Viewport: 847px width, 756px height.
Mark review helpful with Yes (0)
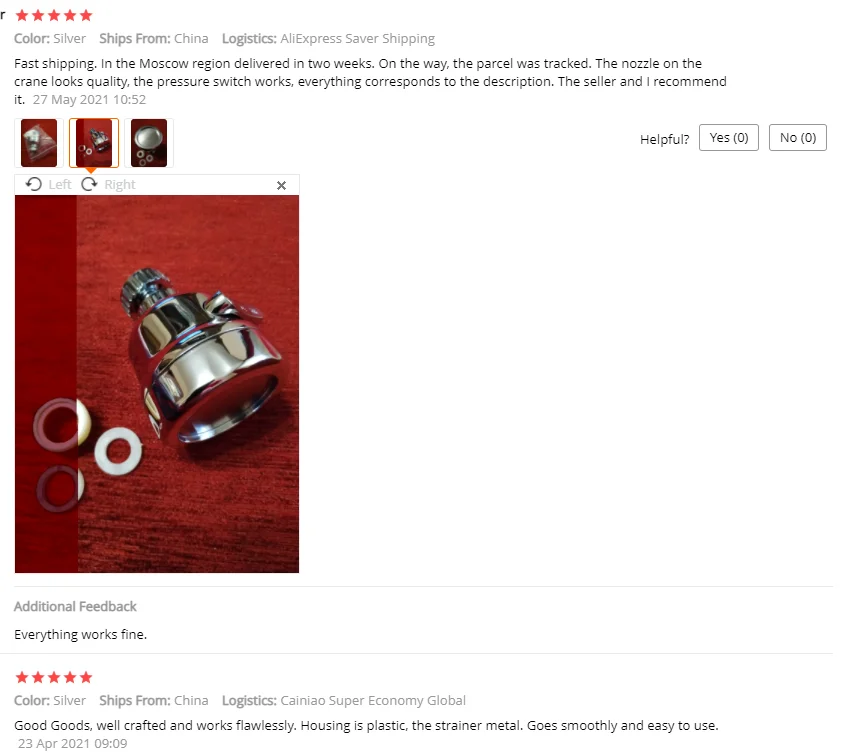click(729, 138)
